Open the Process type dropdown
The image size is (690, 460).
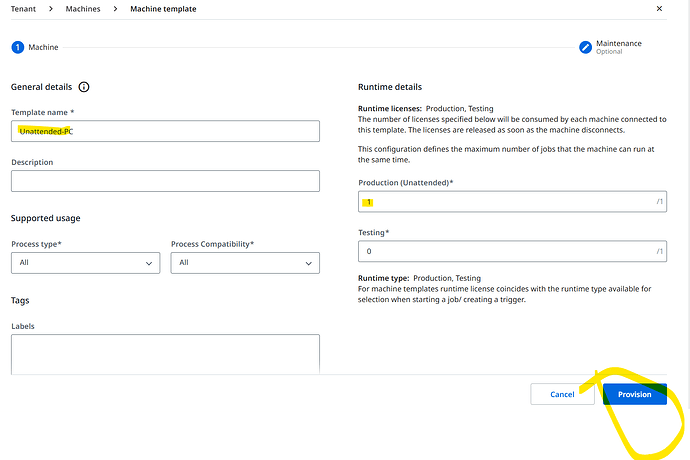coord(86,263)
